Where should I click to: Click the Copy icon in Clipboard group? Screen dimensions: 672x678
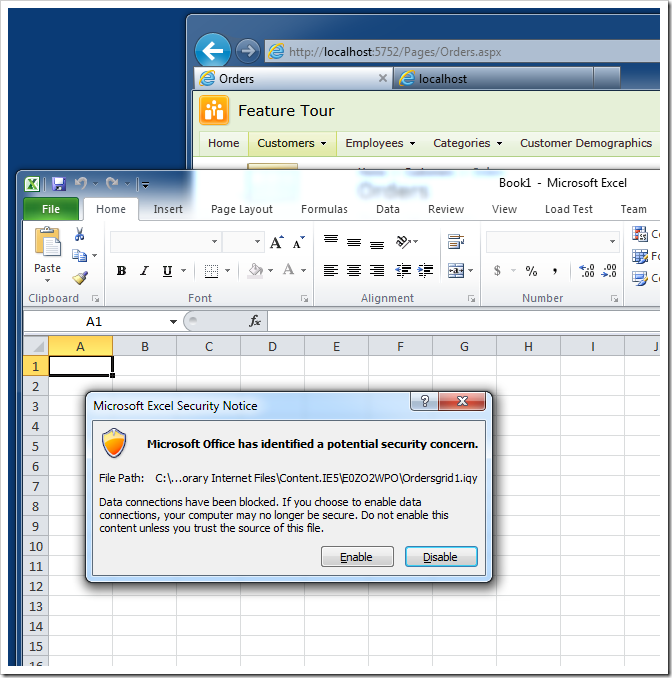point(79,256)
